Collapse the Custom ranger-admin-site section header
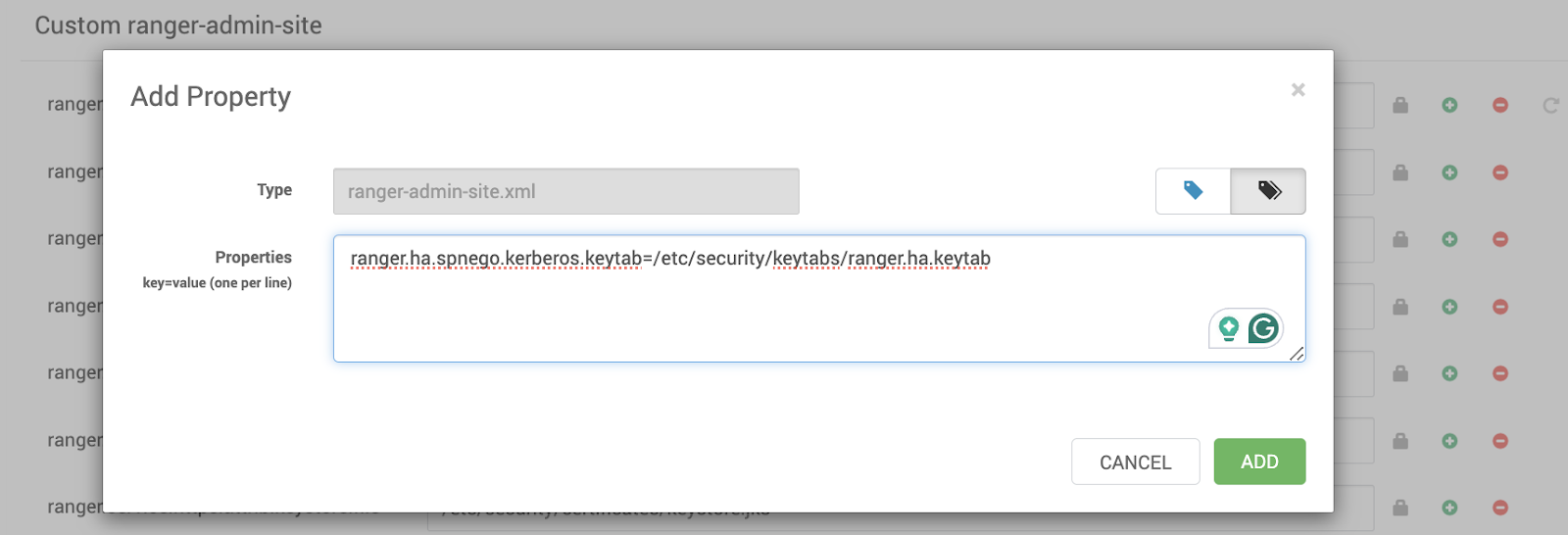The image size is (1568, 535). 178,25
